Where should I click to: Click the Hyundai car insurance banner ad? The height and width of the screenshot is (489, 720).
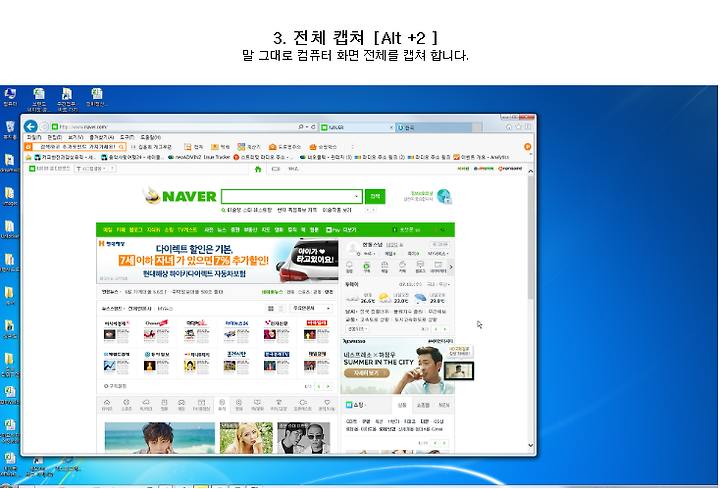click(218, 260)
